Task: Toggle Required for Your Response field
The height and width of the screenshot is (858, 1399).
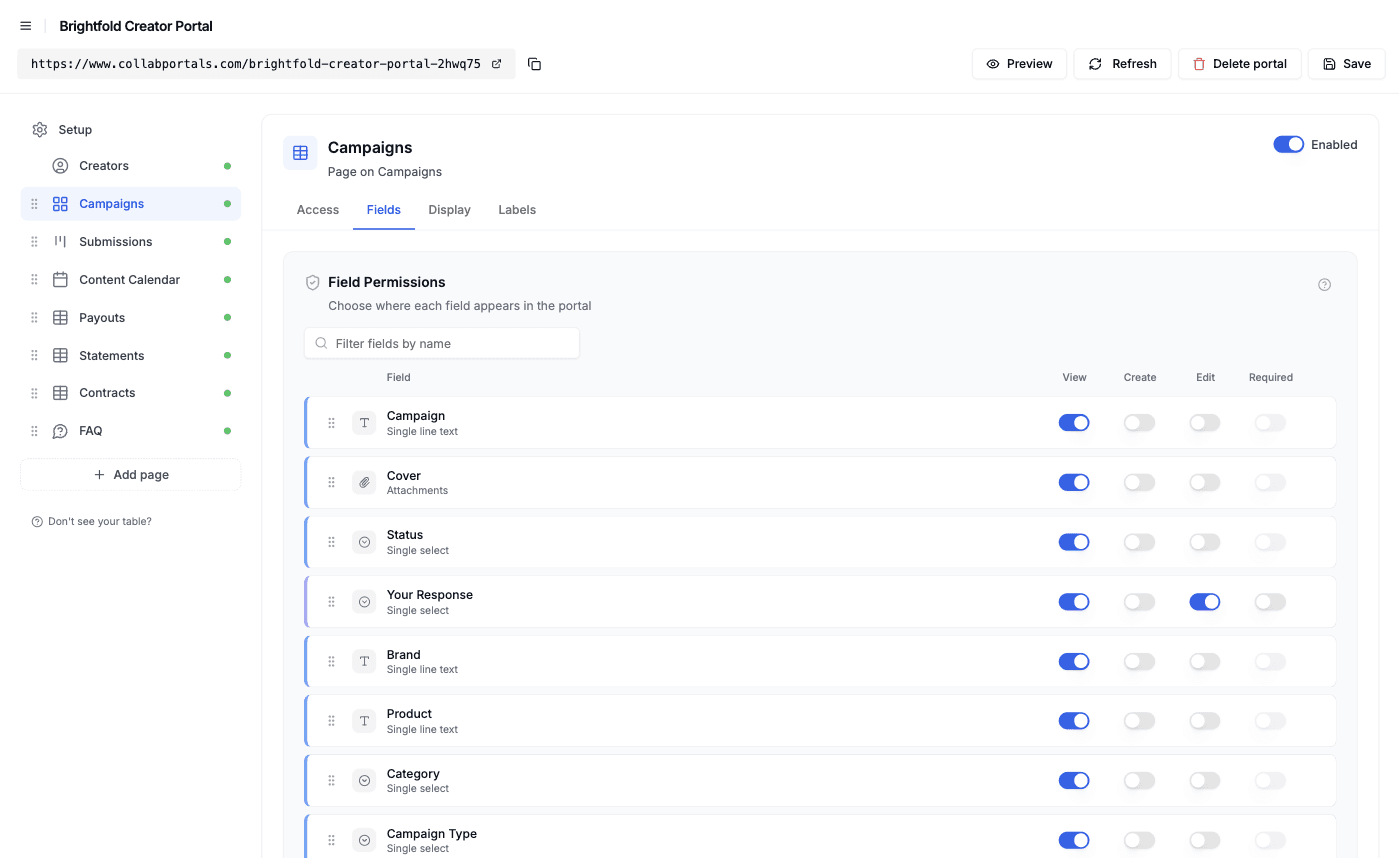Action: pyautogui.click(x=1270, y=602)
